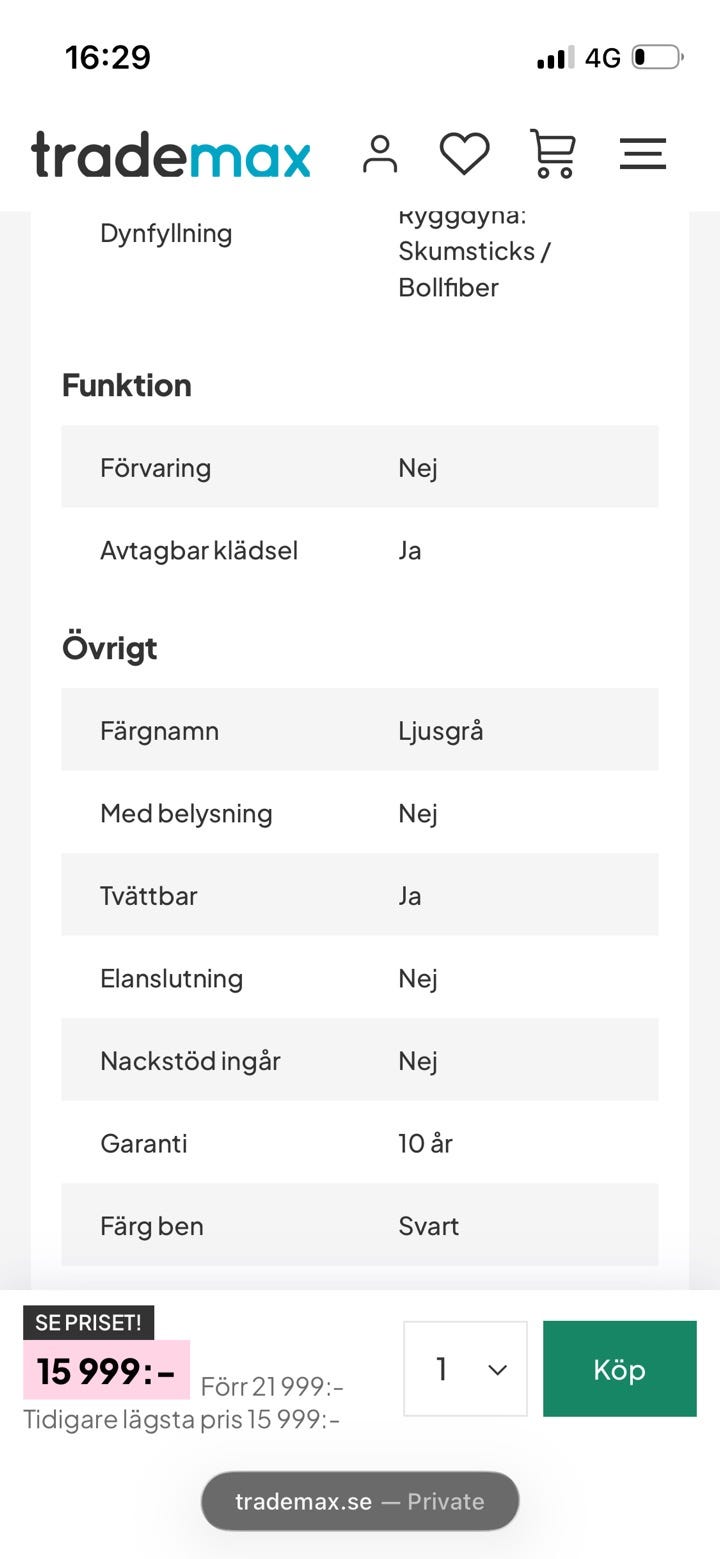Tap the battery status icon

pos(657,58)
